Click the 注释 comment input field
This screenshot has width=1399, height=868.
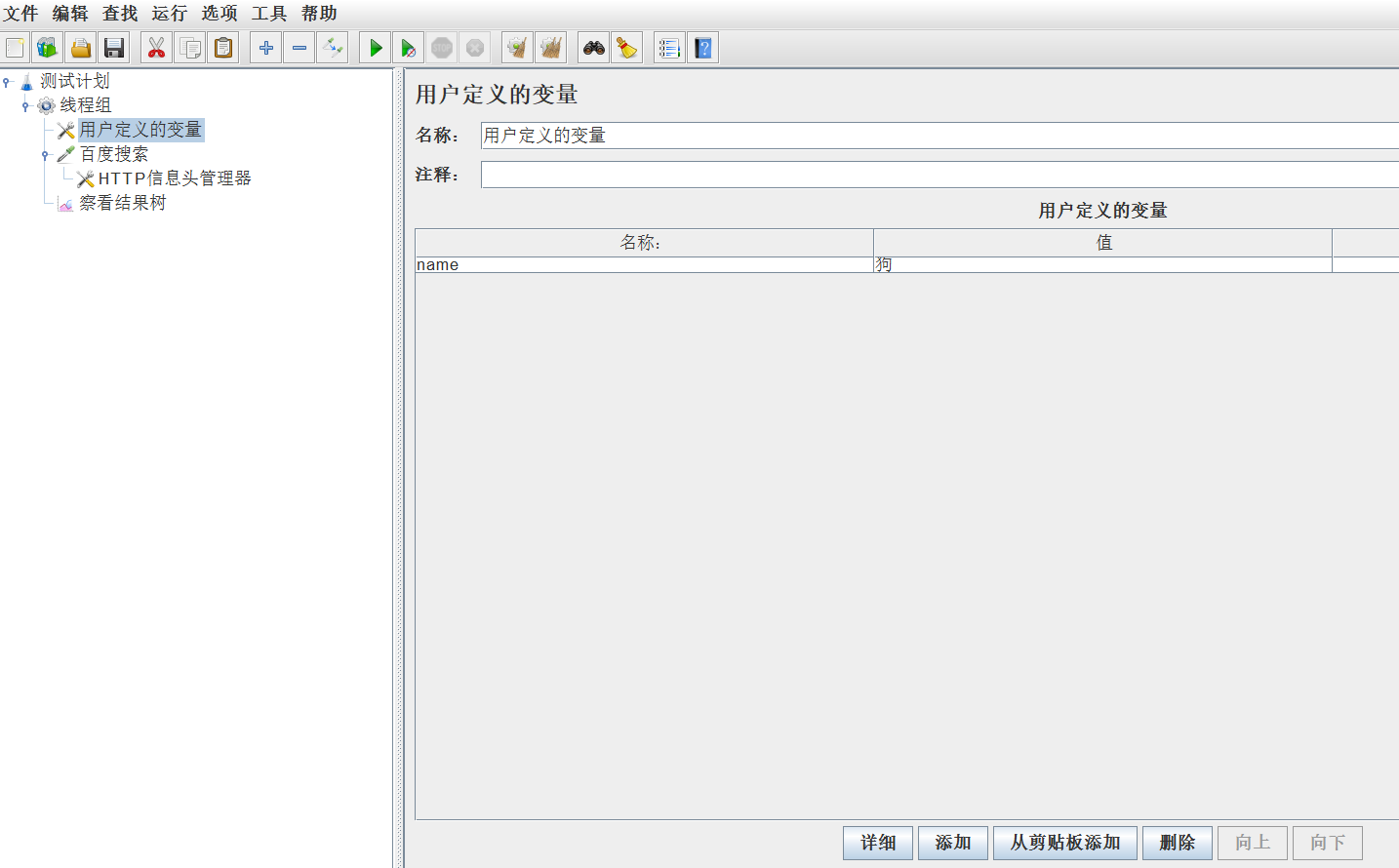939,175
